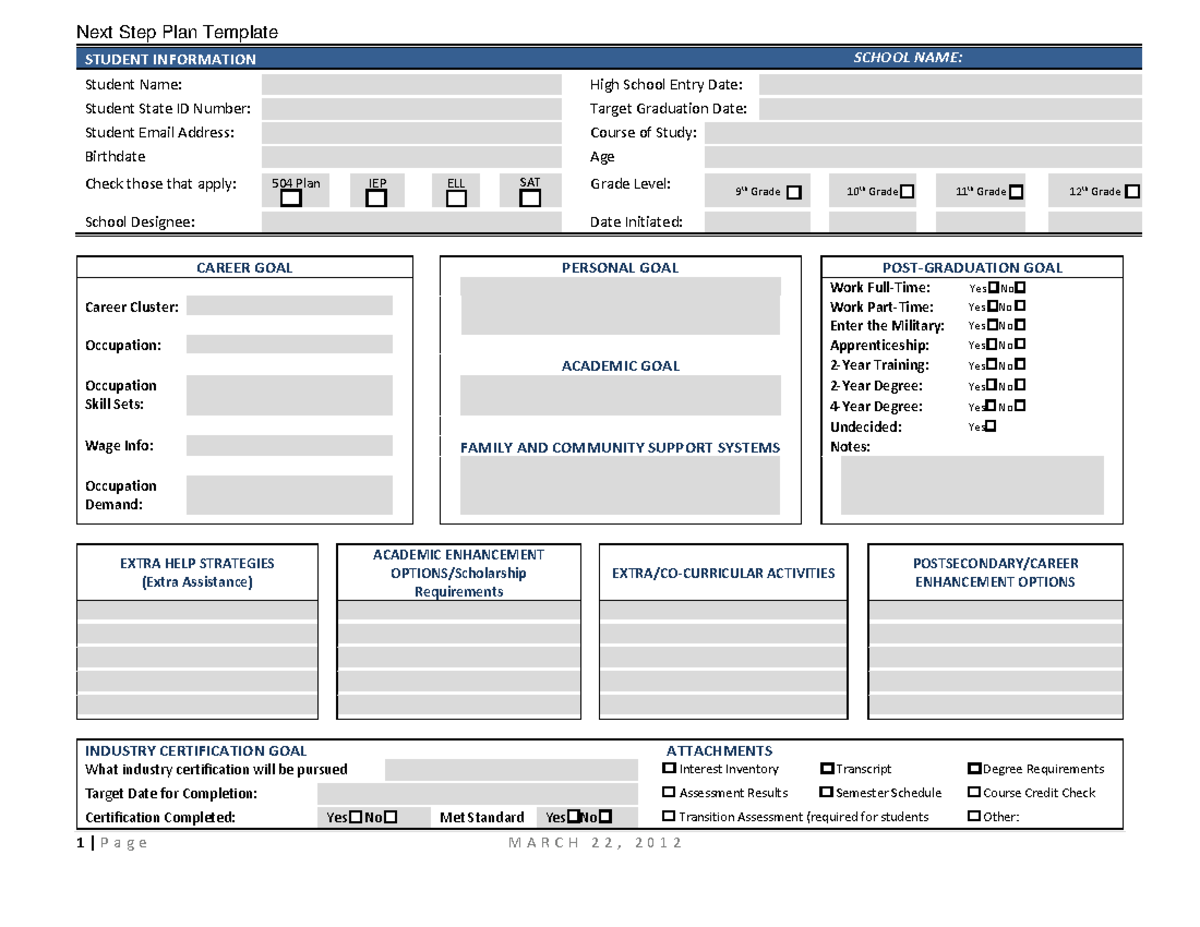Viewport: 1200px width, 927px height.
Task: Tick Yes for Work Full-Time
Action: click(x=992, y=288)
